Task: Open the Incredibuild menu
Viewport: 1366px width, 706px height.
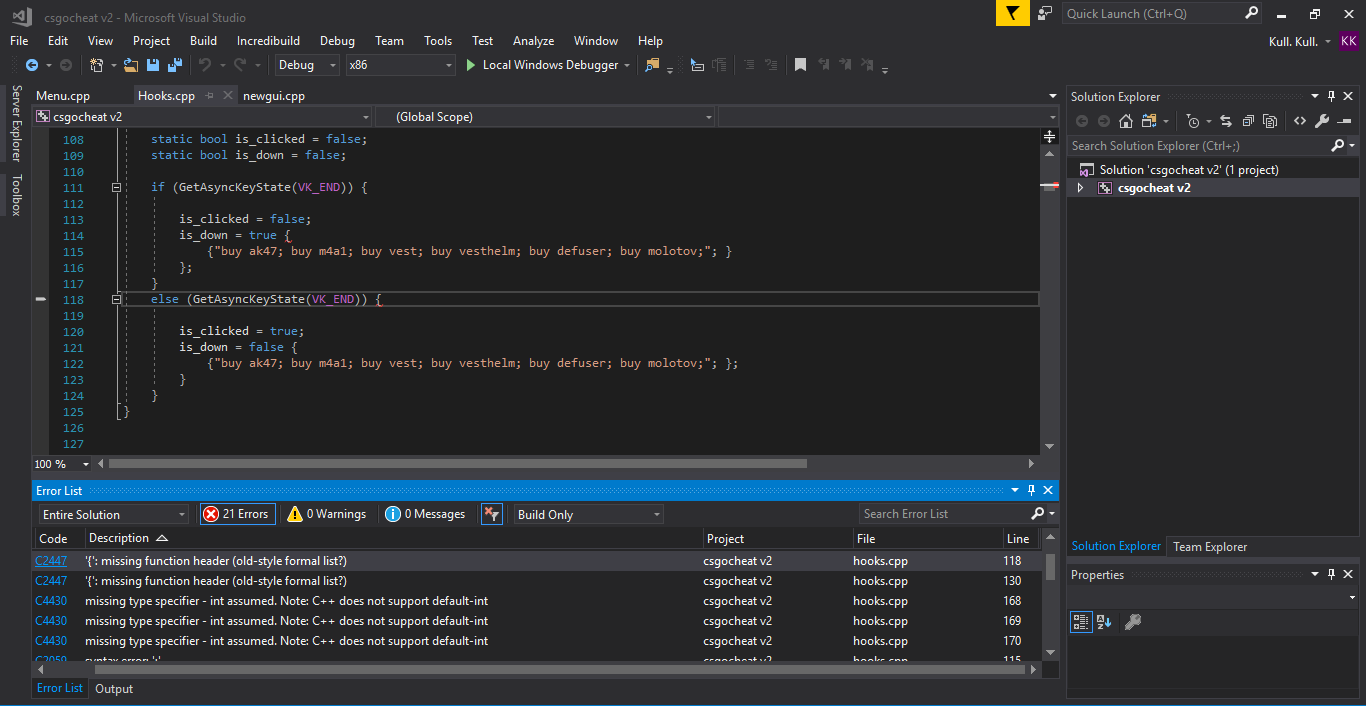Action: 268,41
